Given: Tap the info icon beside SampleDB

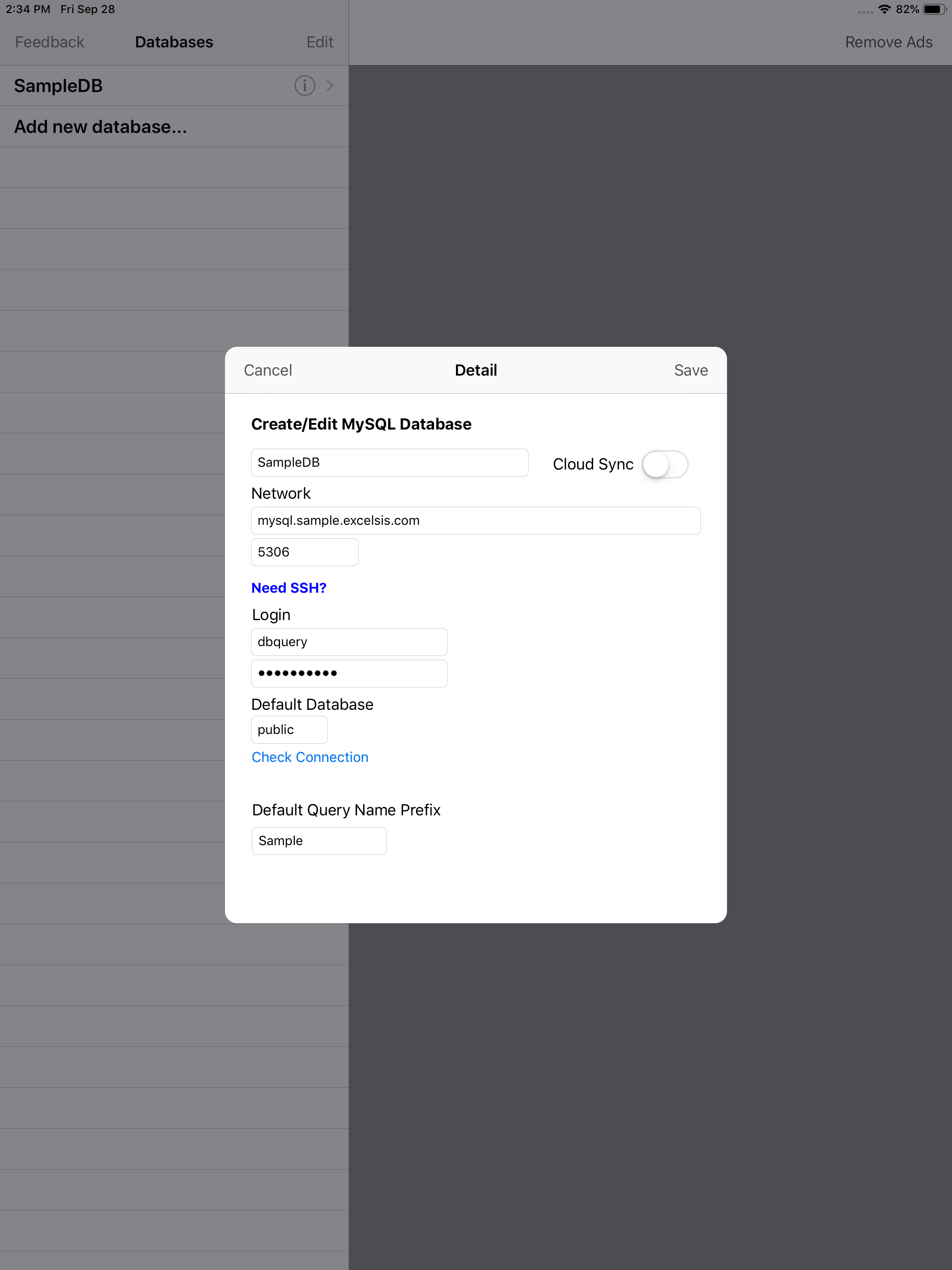Looking at the screenshot, I should 304,86.
